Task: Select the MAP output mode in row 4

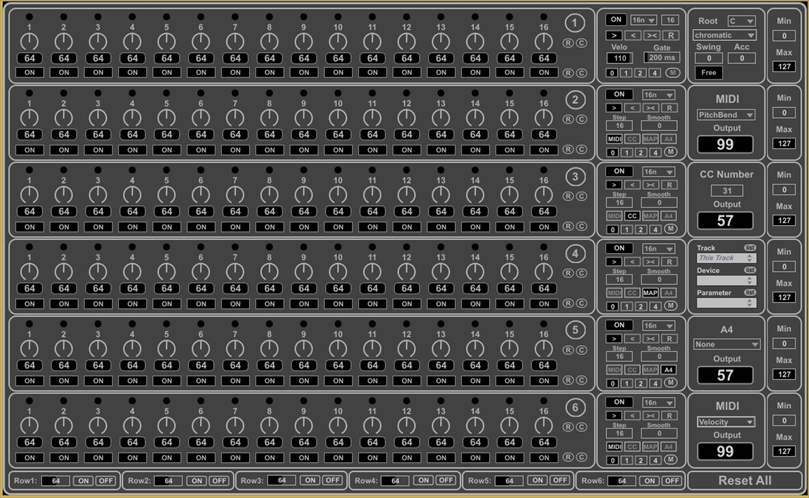Action: (650, 292)
